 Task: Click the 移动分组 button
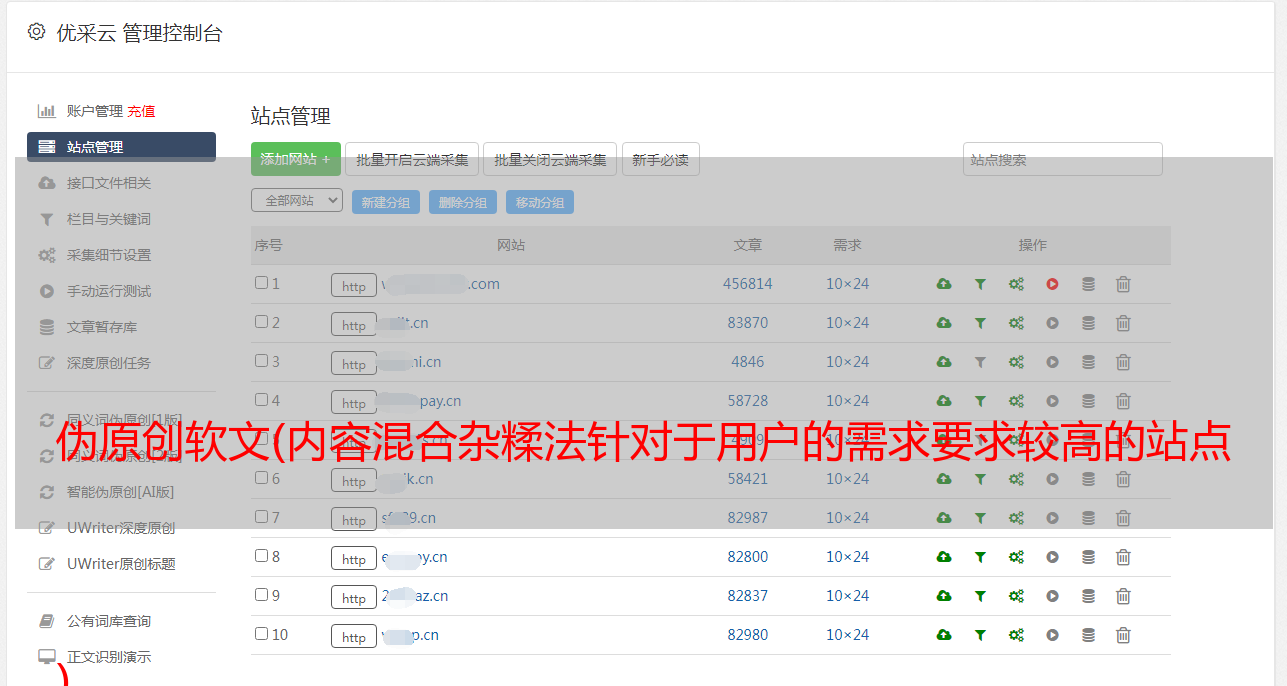pyautogui.click(x=539, y=202)
